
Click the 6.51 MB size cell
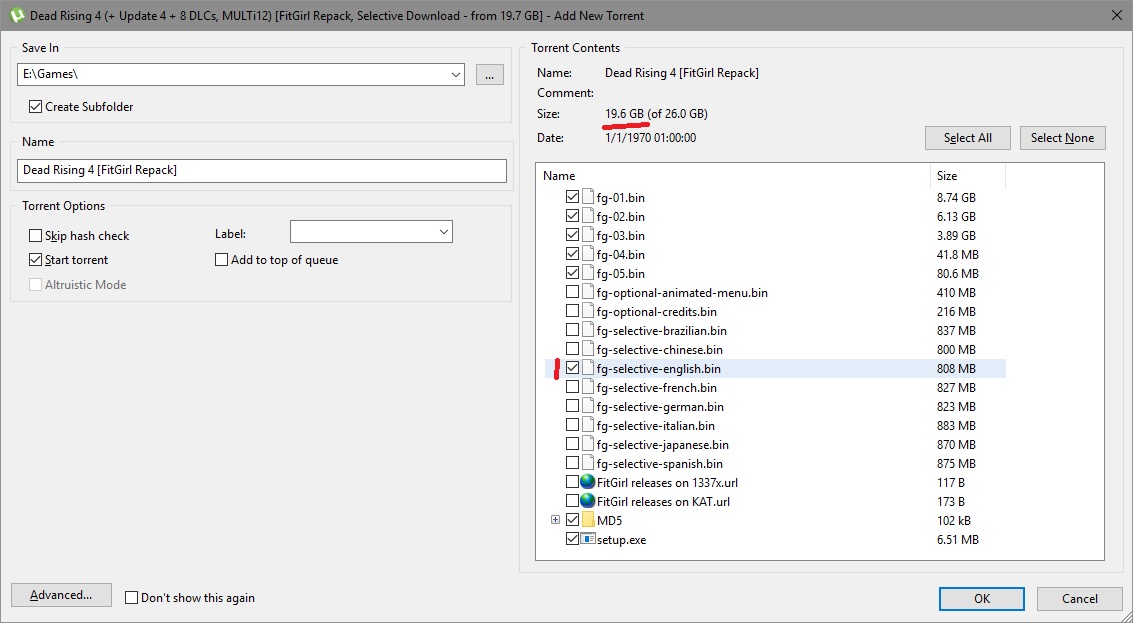click(x=957, y=539)
